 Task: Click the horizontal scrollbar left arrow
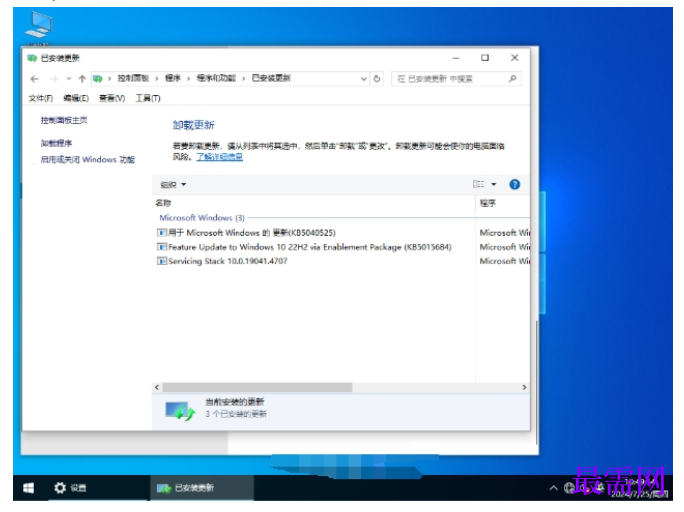[157, 387]
